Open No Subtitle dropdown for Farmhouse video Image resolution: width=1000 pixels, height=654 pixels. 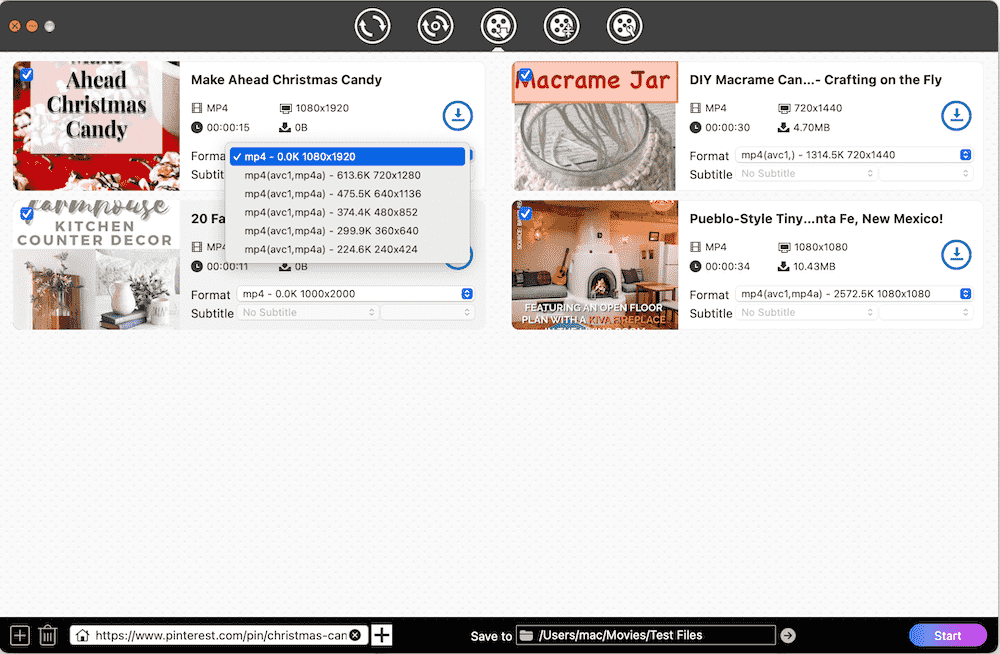click(x=308, y=313)
